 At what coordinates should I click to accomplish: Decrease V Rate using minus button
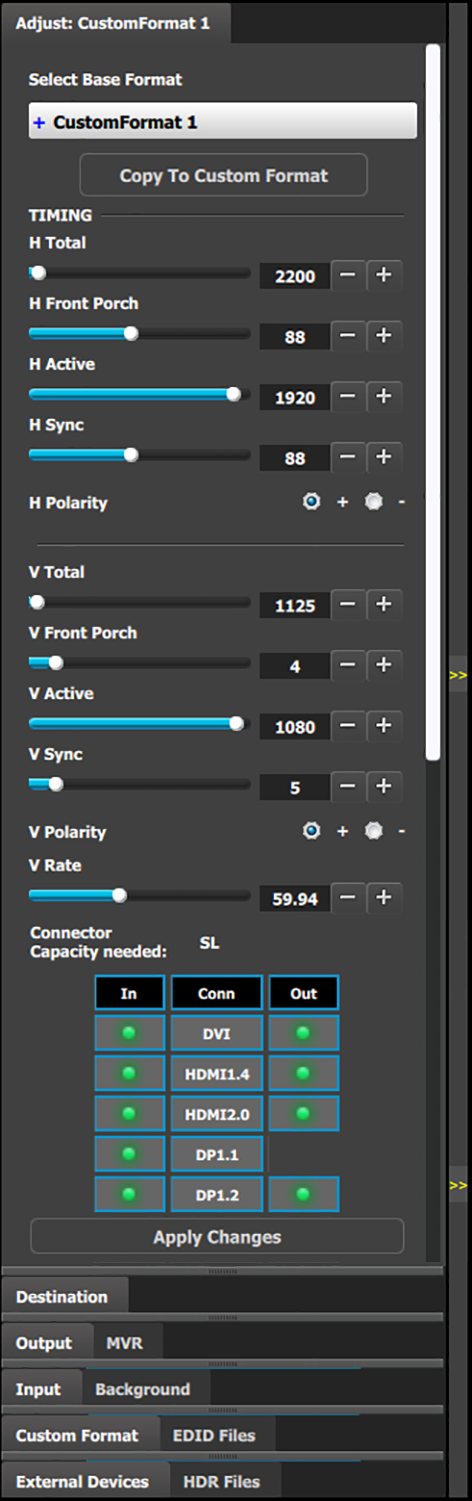point(348,898)
